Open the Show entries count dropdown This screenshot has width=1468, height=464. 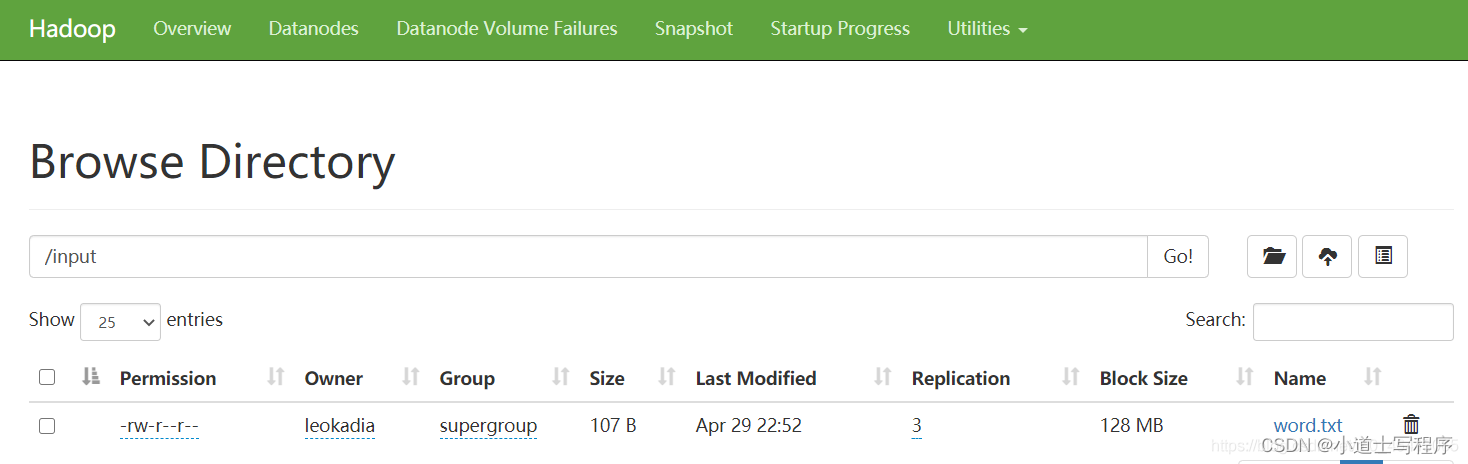(x=120, y=322)
